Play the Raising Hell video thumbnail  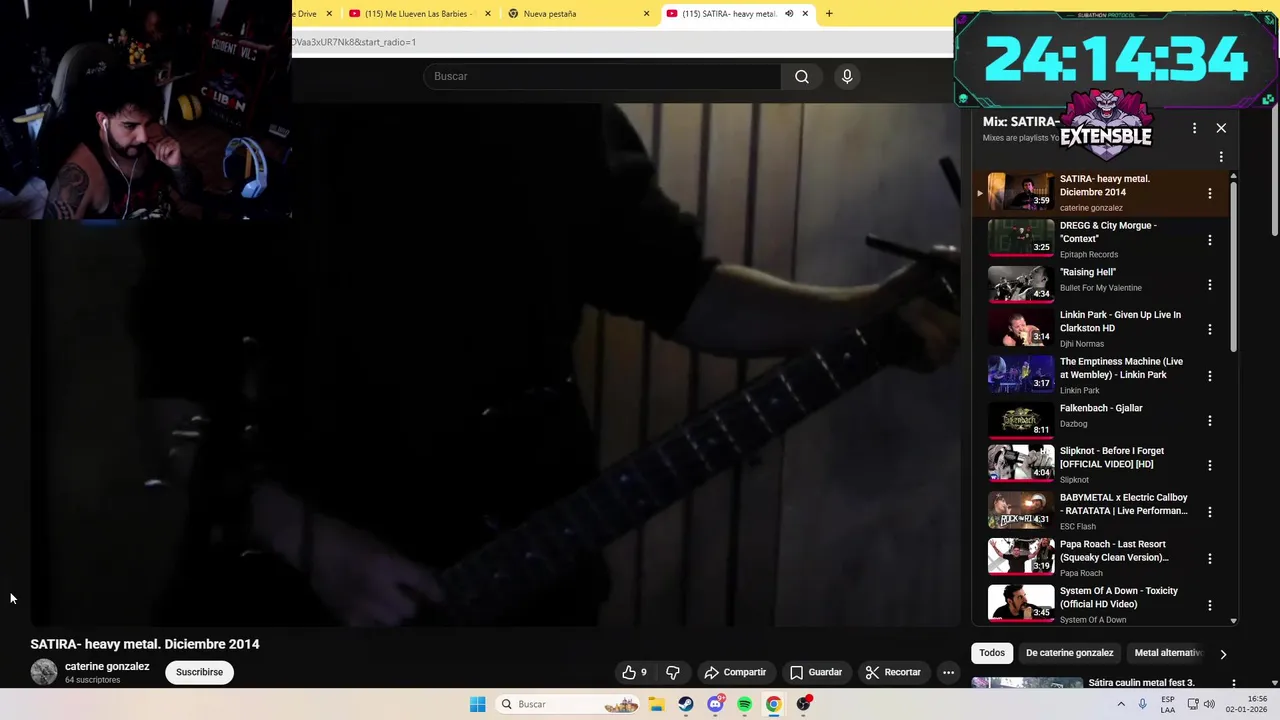click(1021, 284)
